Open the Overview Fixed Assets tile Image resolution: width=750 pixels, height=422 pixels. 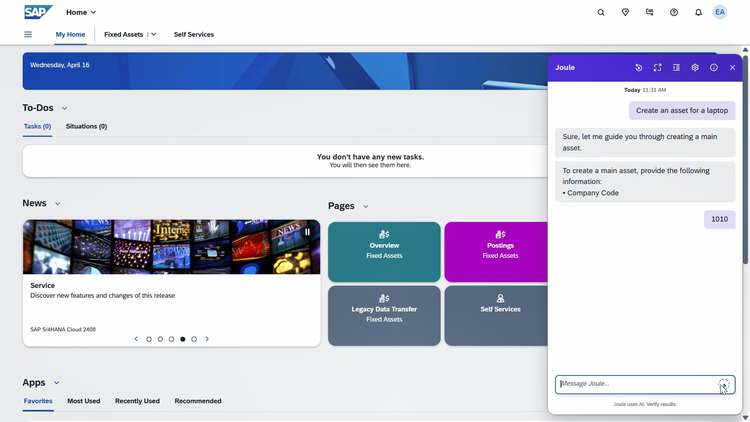[384, 252]
